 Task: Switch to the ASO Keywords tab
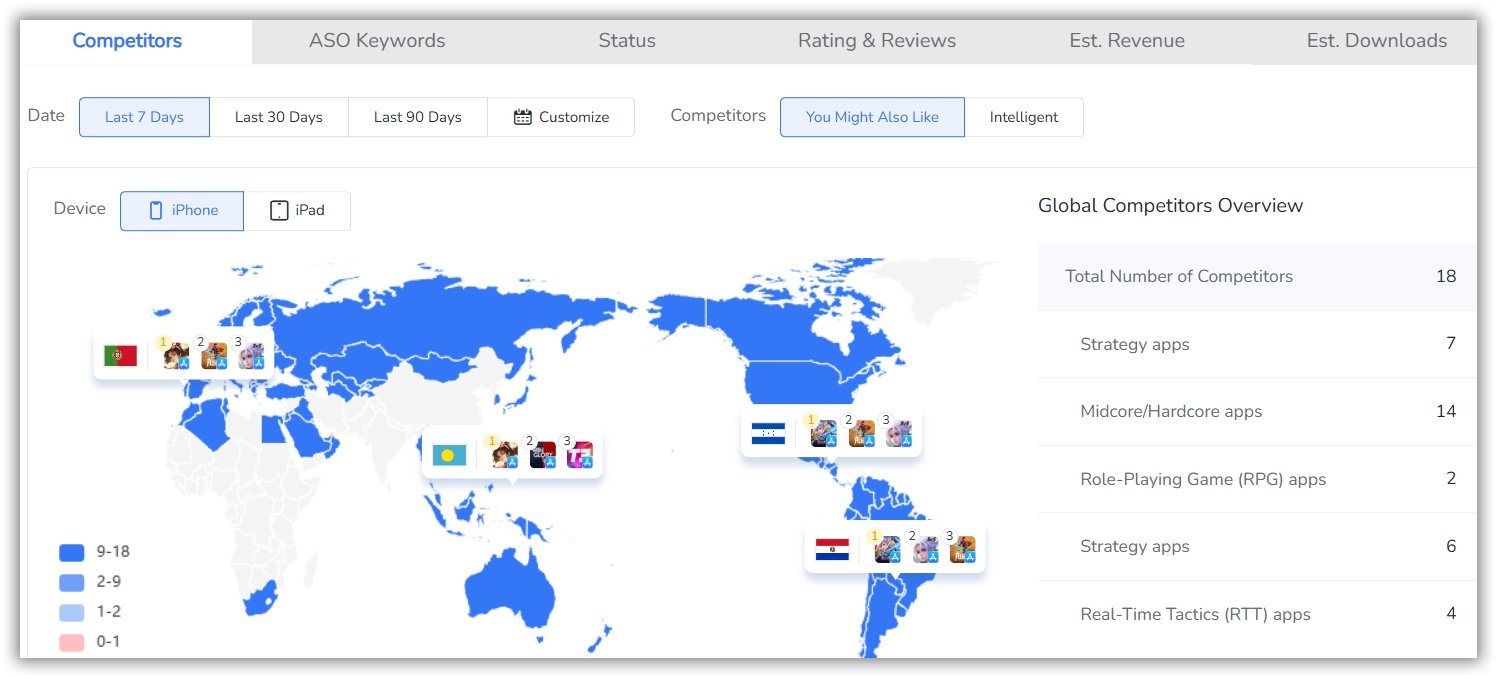[x=377, y=41]
